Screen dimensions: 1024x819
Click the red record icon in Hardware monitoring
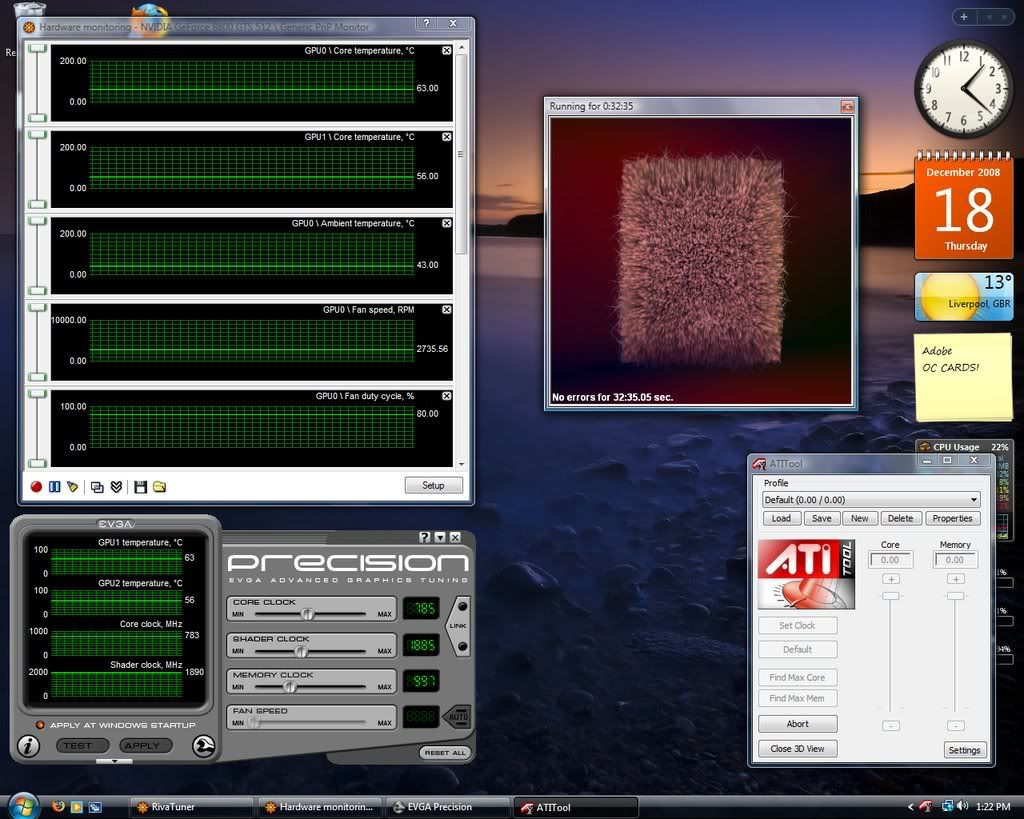(x=37, y=487)
